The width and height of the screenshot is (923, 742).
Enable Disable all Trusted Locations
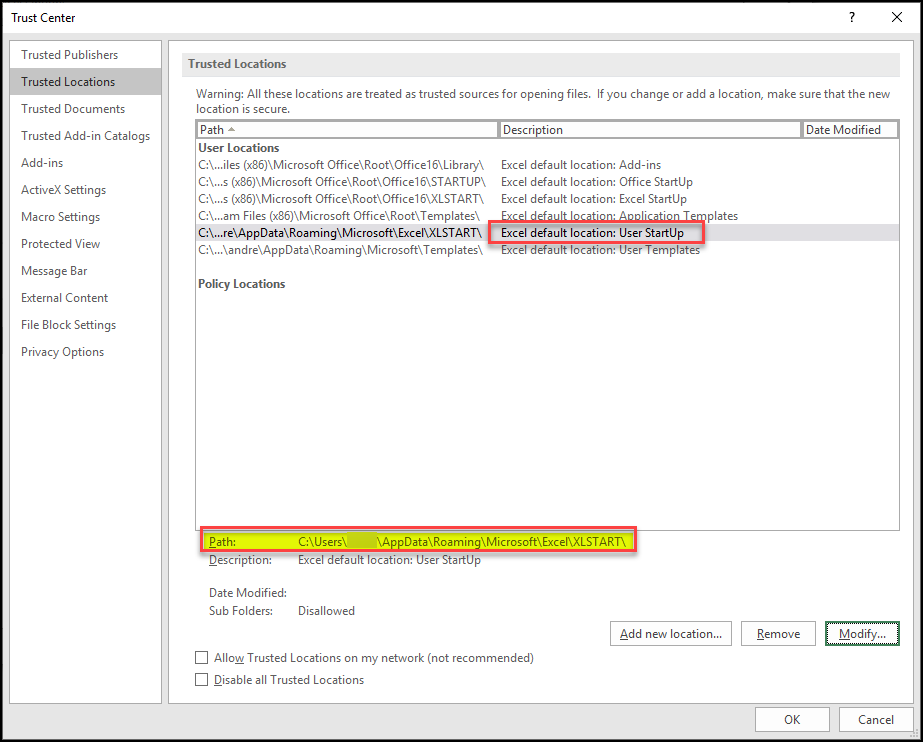(x=202, y=679)
